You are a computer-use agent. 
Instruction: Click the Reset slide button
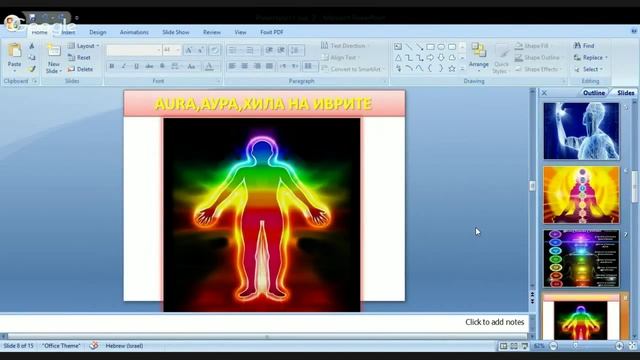(79, 58)
